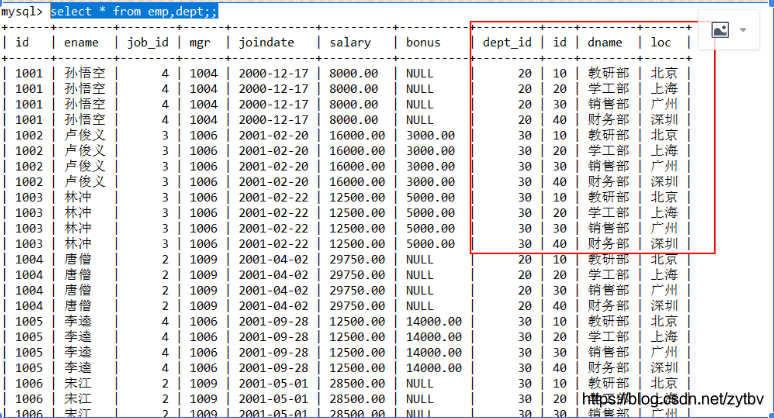Click the highlighted query select * from emp,dept;;
774x418 pixels.
pyautogui.click(x=134, y=11)
